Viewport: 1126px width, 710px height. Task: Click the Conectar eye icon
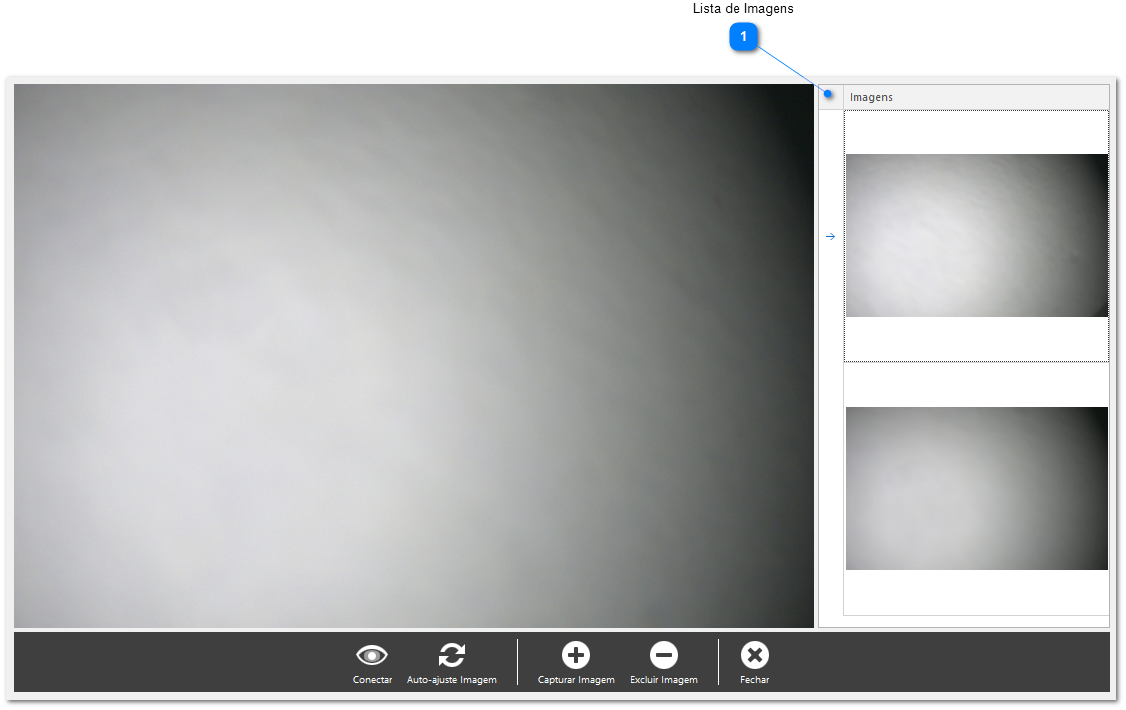coord(372,655)
